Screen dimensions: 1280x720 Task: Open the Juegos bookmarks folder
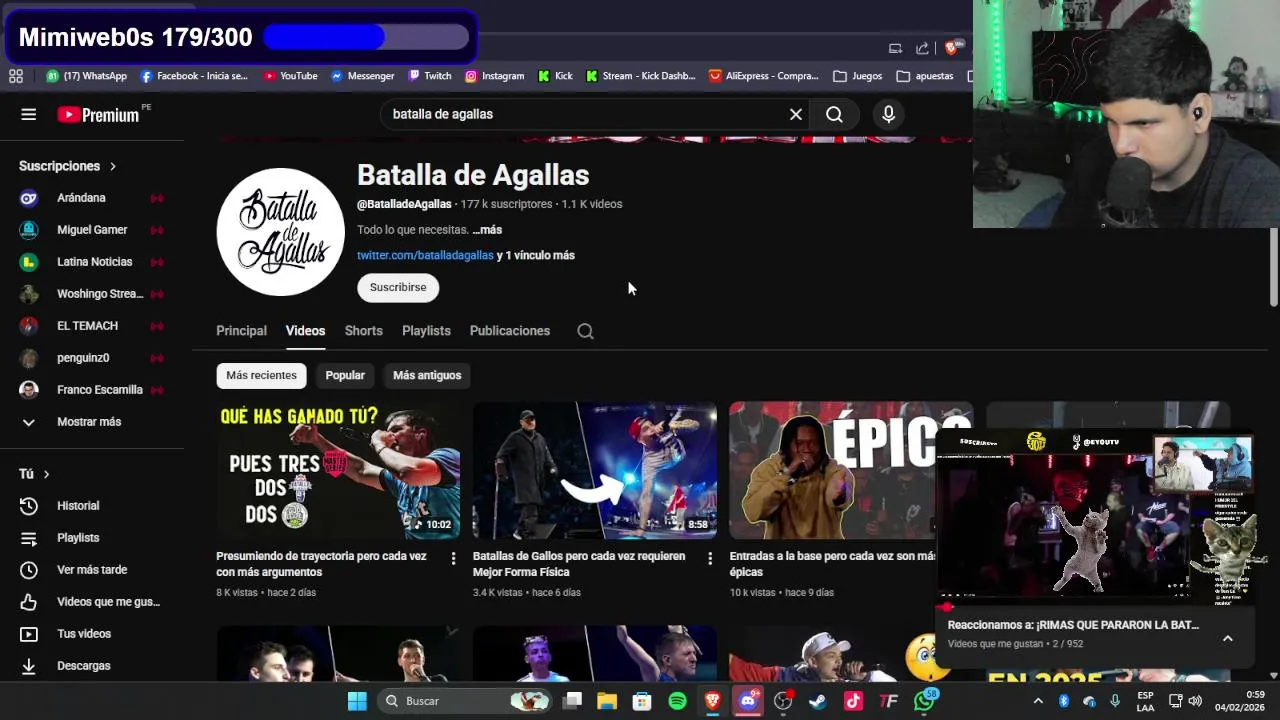858,76
